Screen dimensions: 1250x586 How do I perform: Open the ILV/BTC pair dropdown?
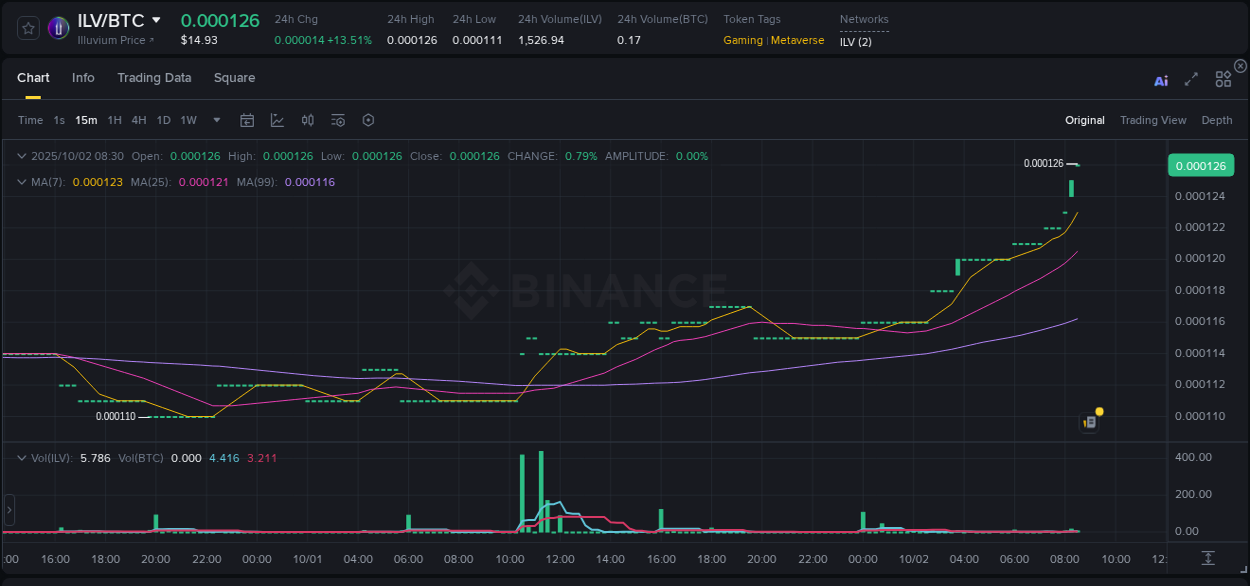point(157,19)
